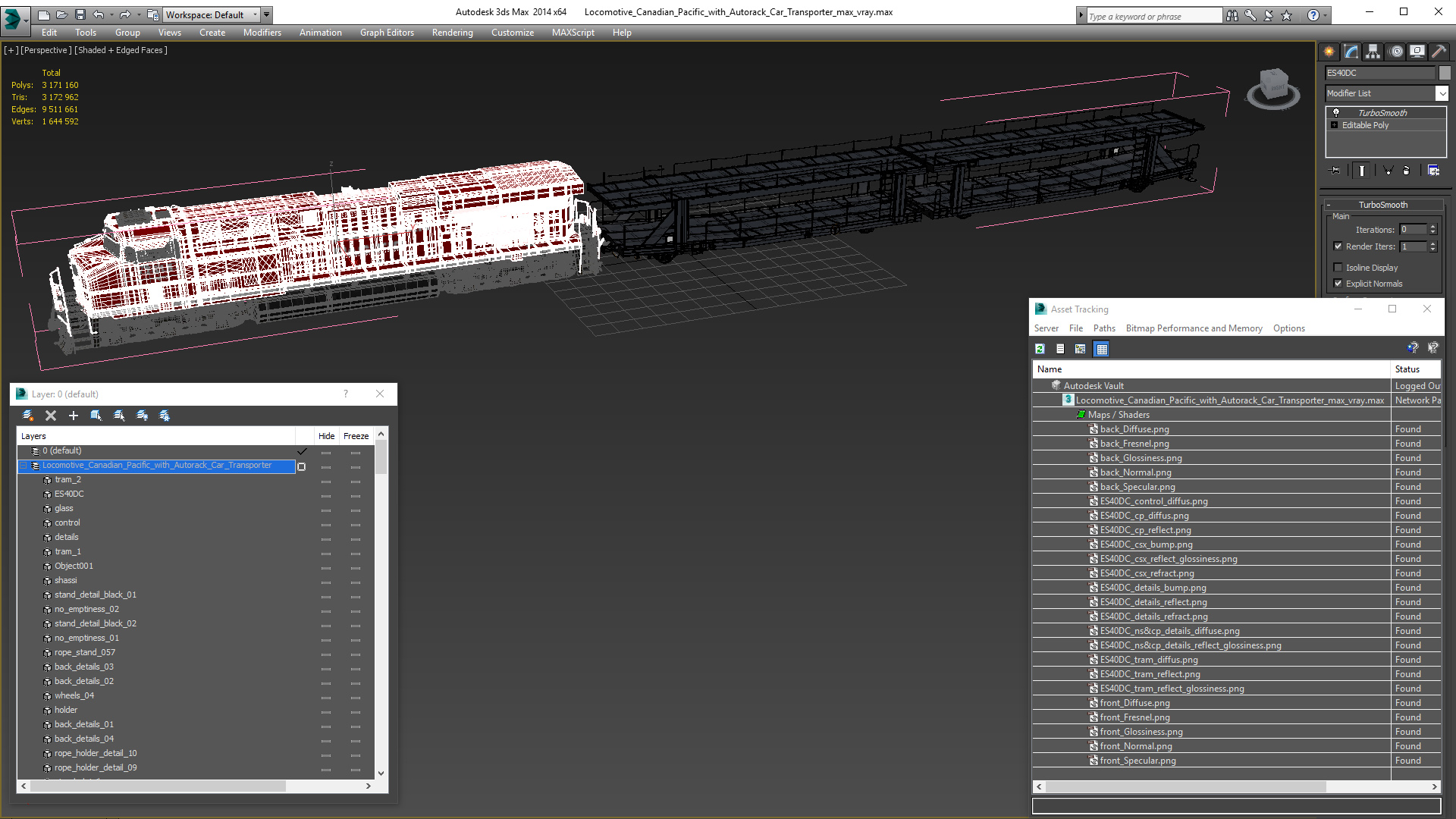Toggle Hide column for 0 (default) layer
Image resolution: width=1456 pixels, height=819 pixels.
[x=326, y=452]
